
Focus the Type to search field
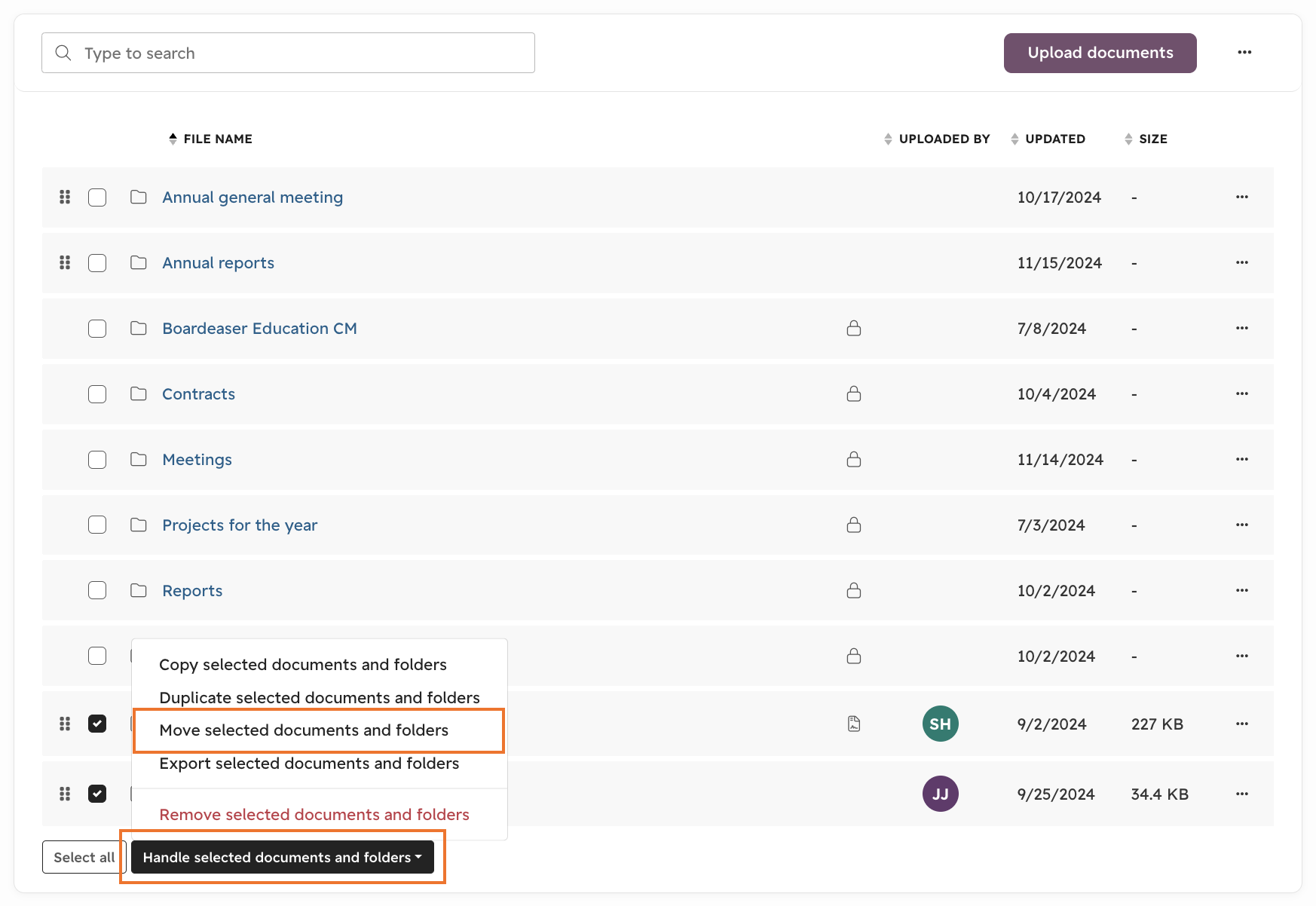(288, 53)
